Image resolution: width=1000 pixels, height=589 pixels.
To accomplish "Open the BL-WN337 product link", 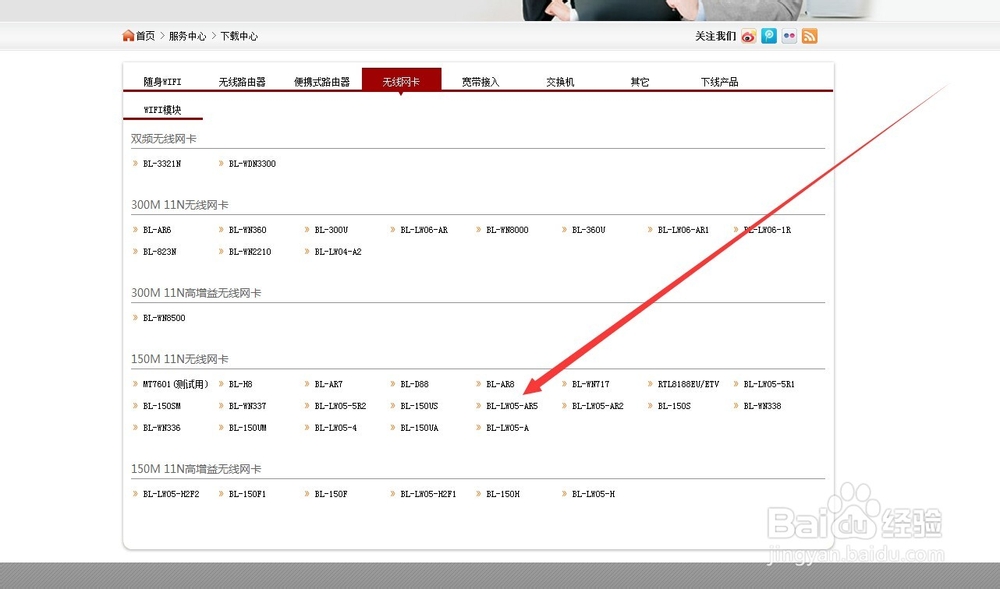I will point(247,406).
